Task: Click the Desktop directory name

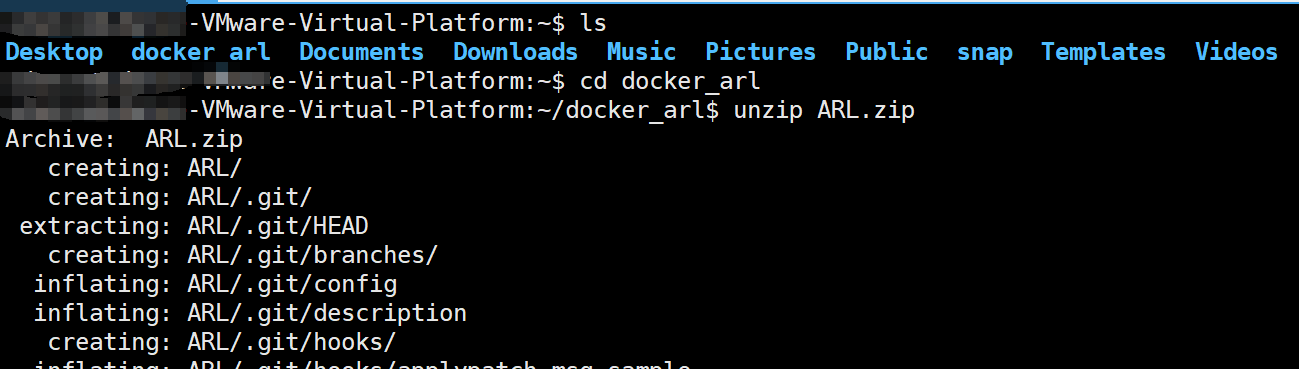Action: [x=54, y=52]
